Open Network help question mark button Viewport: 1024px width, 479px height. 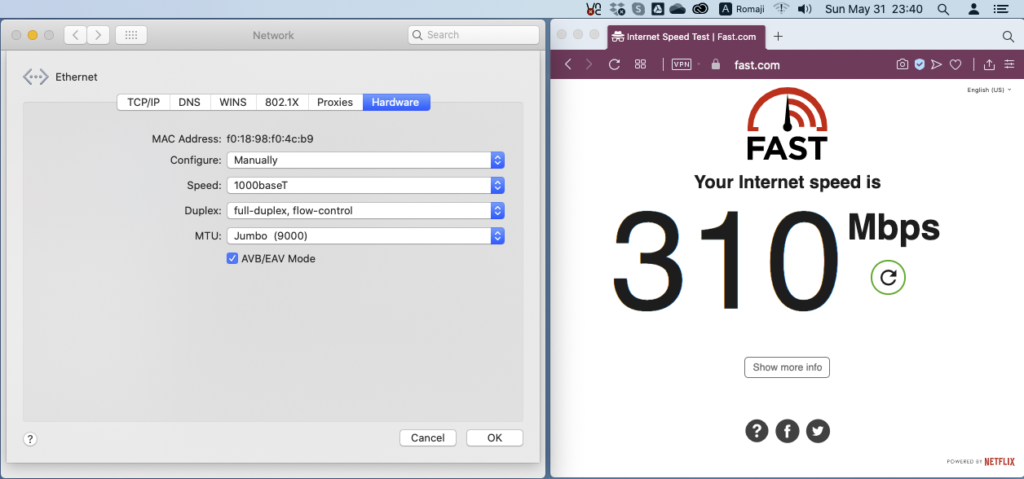pos(30,438)
